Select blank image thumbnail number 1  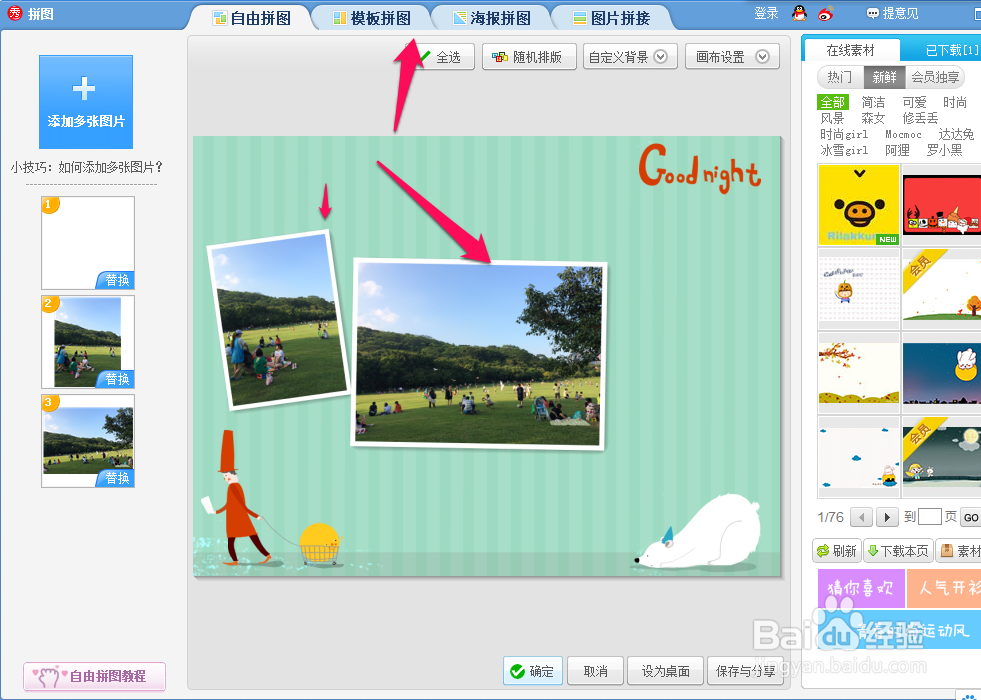pyautogui.click(x=88, y=243)
